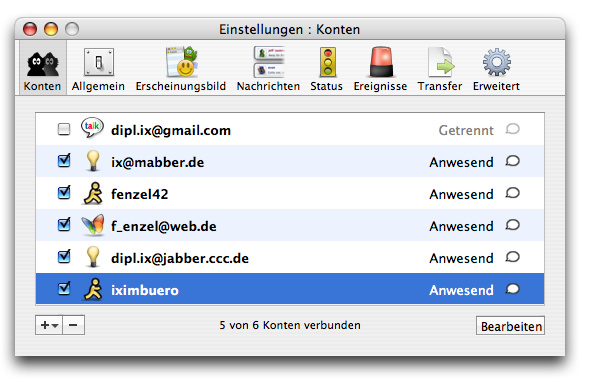Open the Status traffic light pane

coord(327,69)
